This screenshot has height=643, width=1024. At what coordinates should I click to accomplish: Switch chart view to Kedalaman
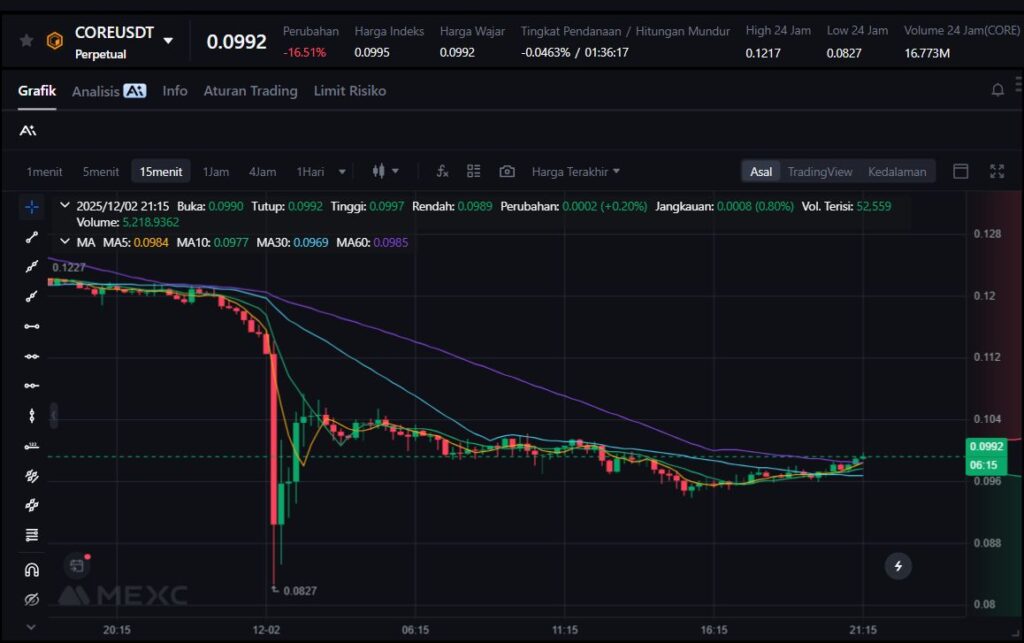tap(897, 171)
